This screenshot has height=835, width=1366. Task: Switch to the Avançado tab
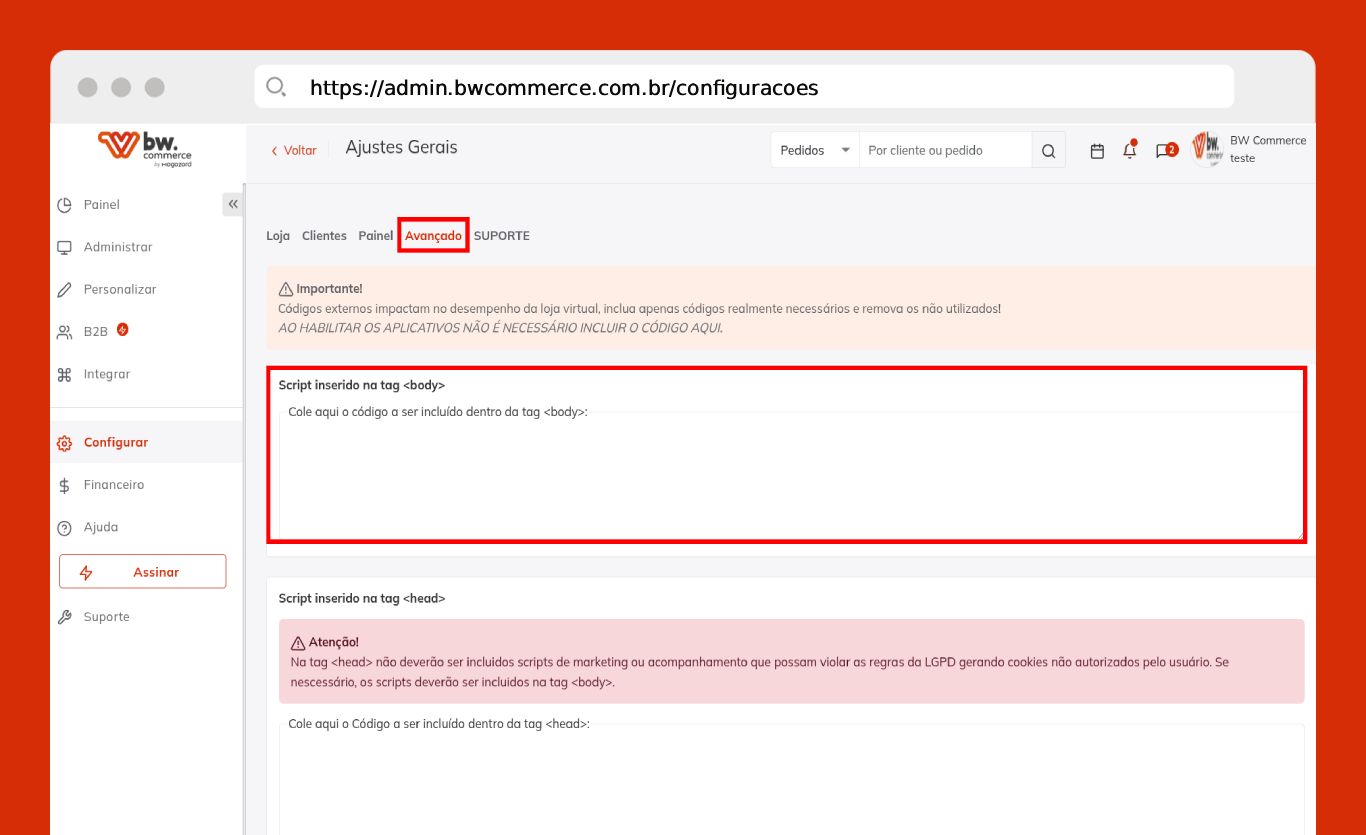433,236
